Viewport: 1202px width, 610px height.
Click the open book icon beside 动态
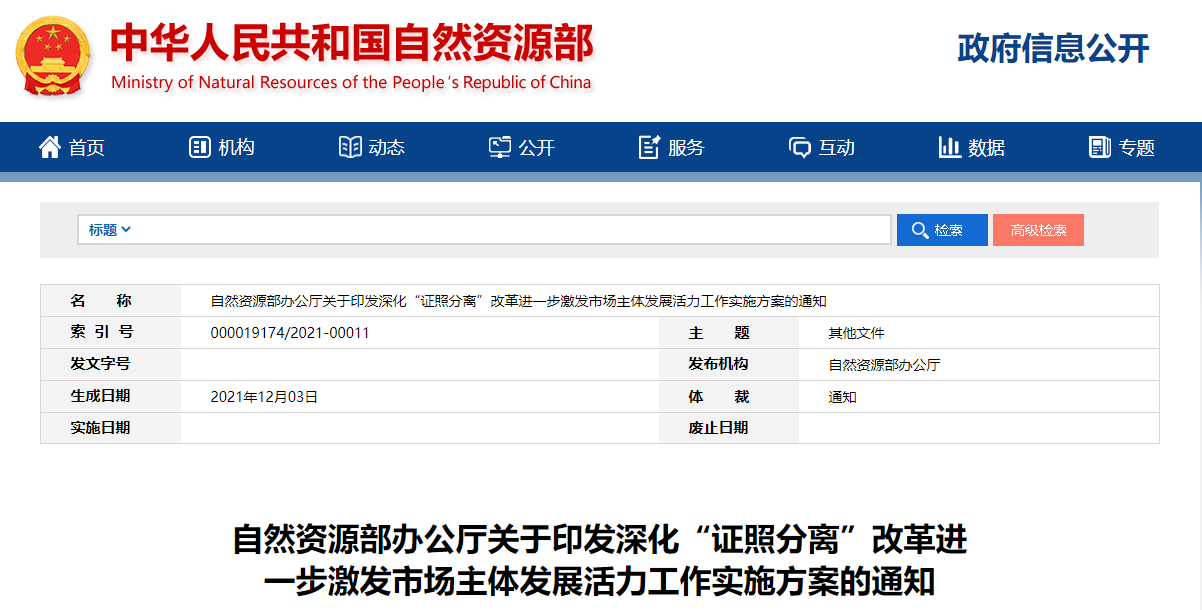[x=350, y=147]
